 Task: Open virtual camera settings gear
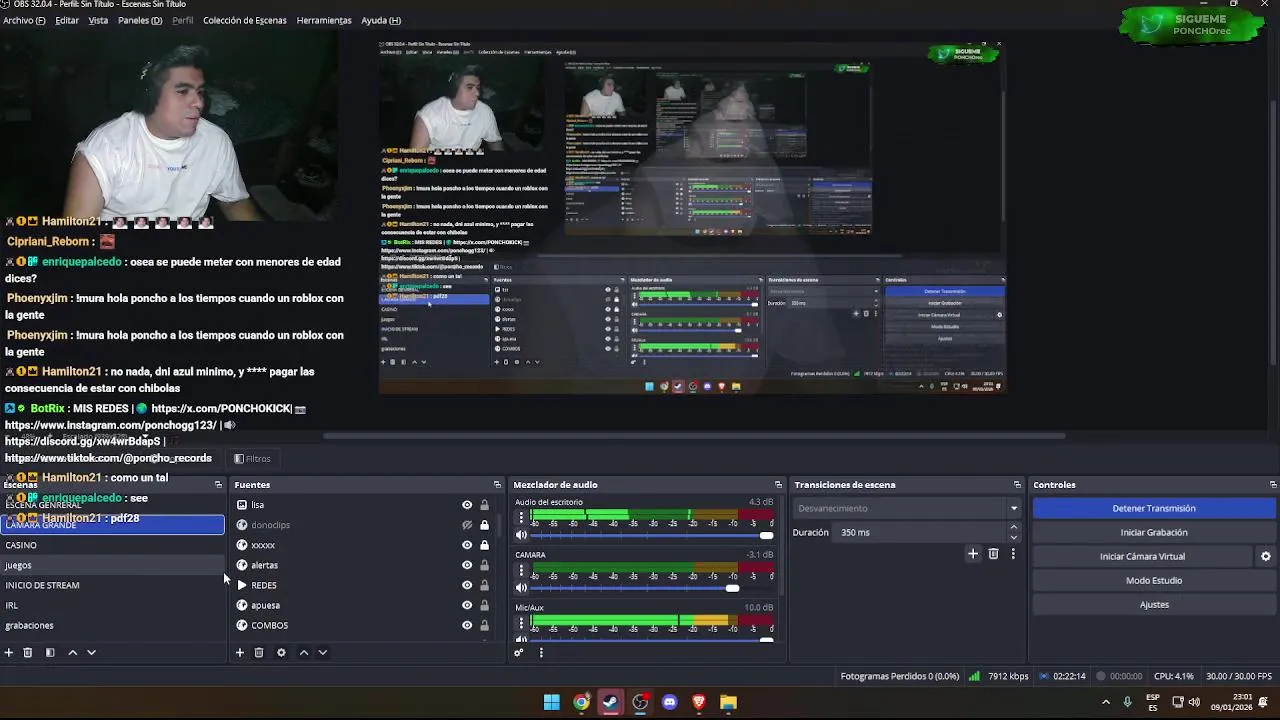tap(1265, 556)
